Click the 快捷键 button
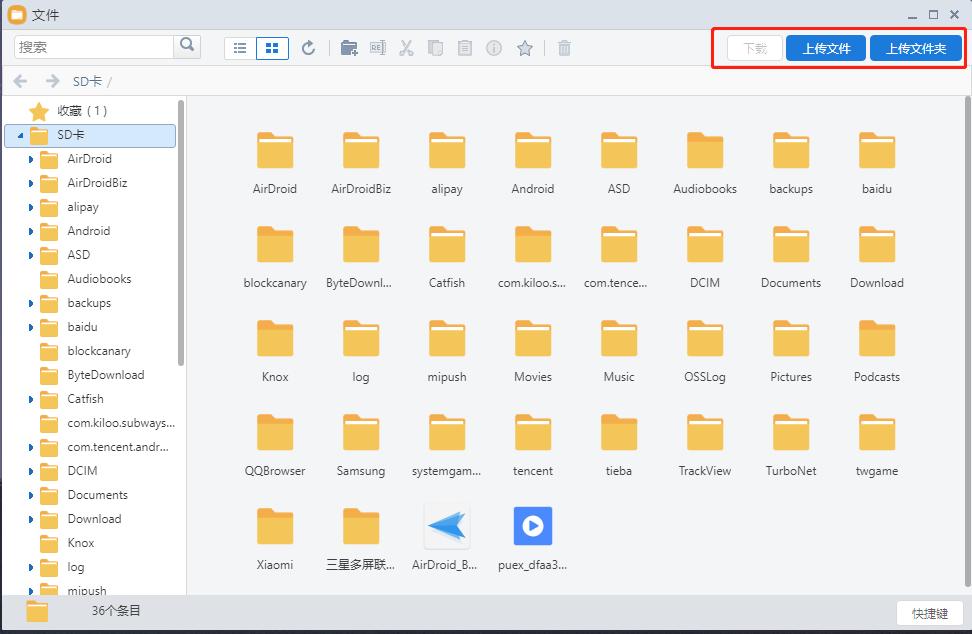972x634 pixels. click(929, 613)
